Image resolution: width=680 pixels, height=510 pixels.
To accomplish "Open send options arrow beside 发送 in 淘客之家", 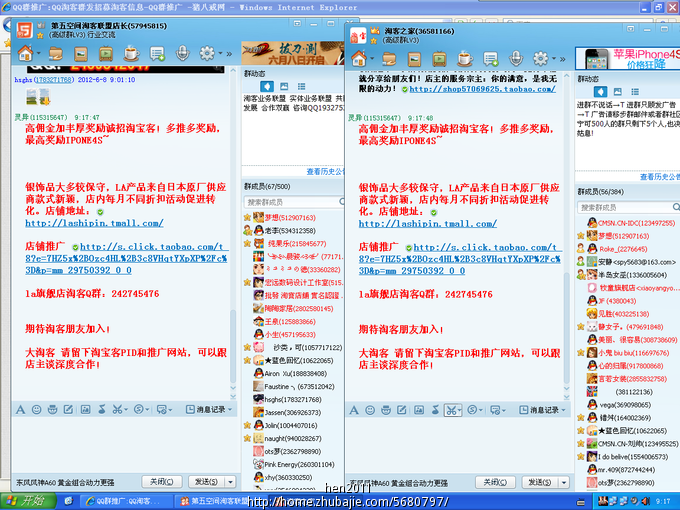I will 564,482.
